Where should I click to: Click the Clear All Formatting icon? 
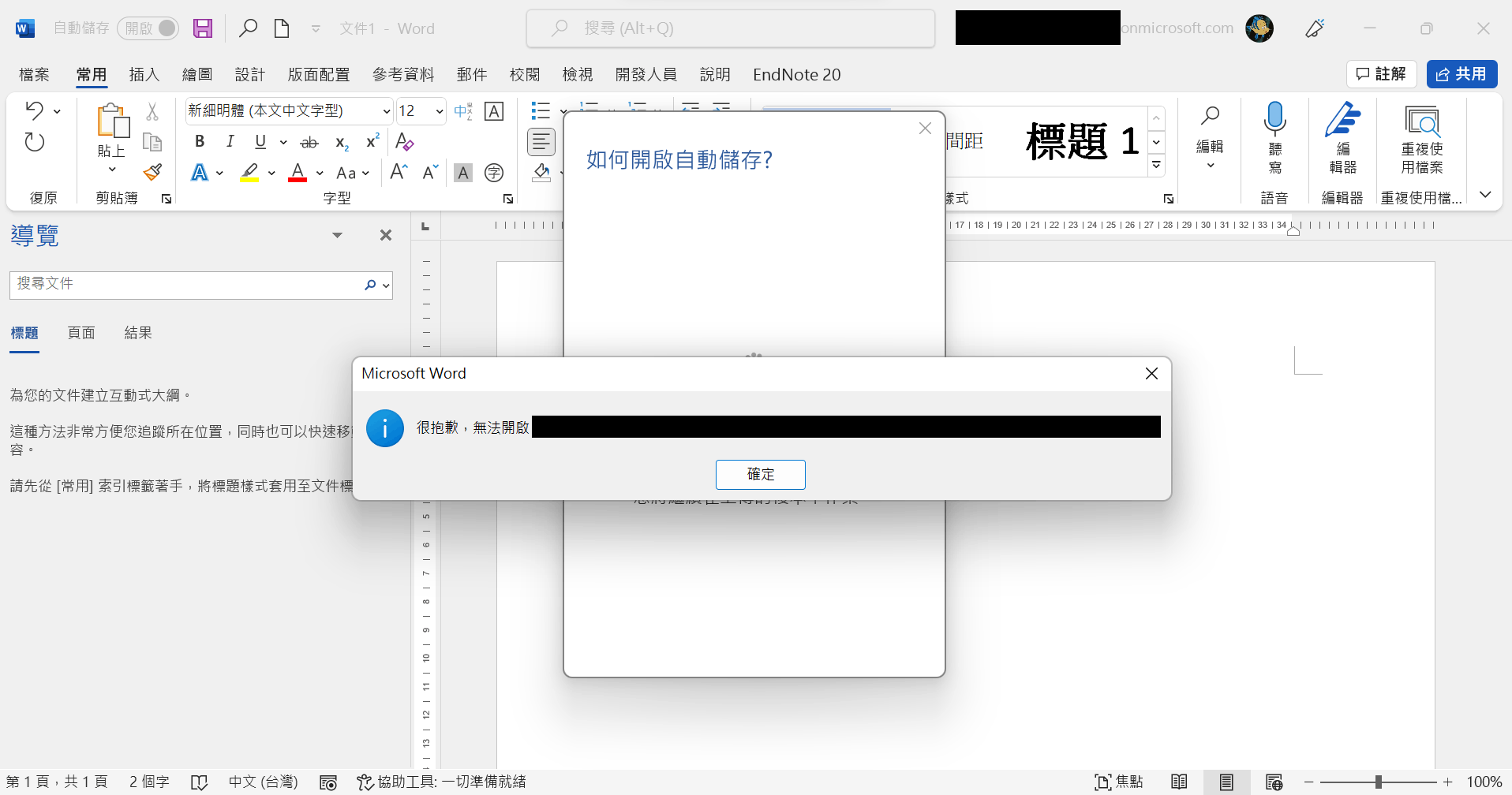[x=404, y=142]
